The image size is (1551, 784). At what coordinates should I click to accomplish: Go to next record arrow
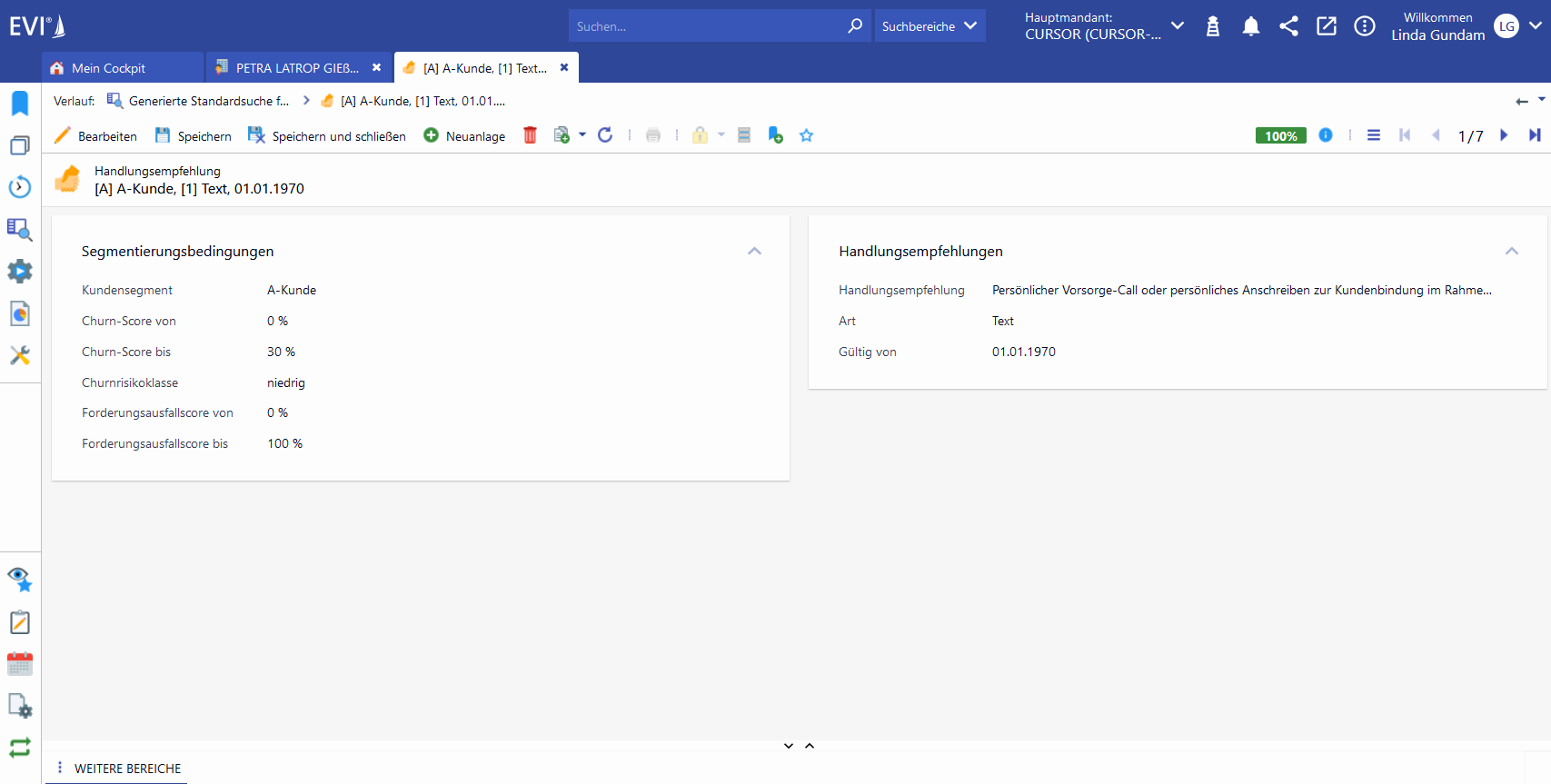pos(1504,135)
